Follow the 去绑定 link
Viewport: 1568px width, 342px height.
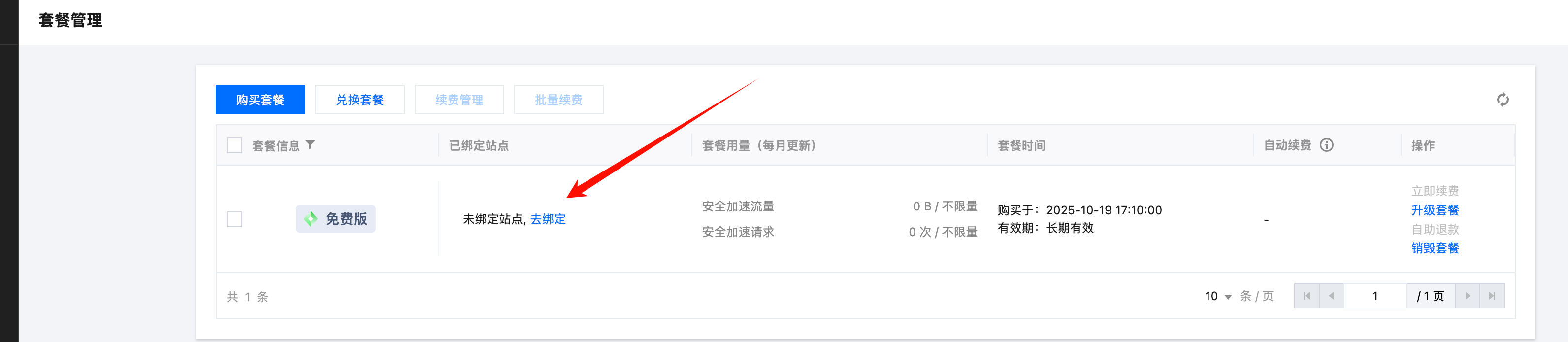point(548,219)
